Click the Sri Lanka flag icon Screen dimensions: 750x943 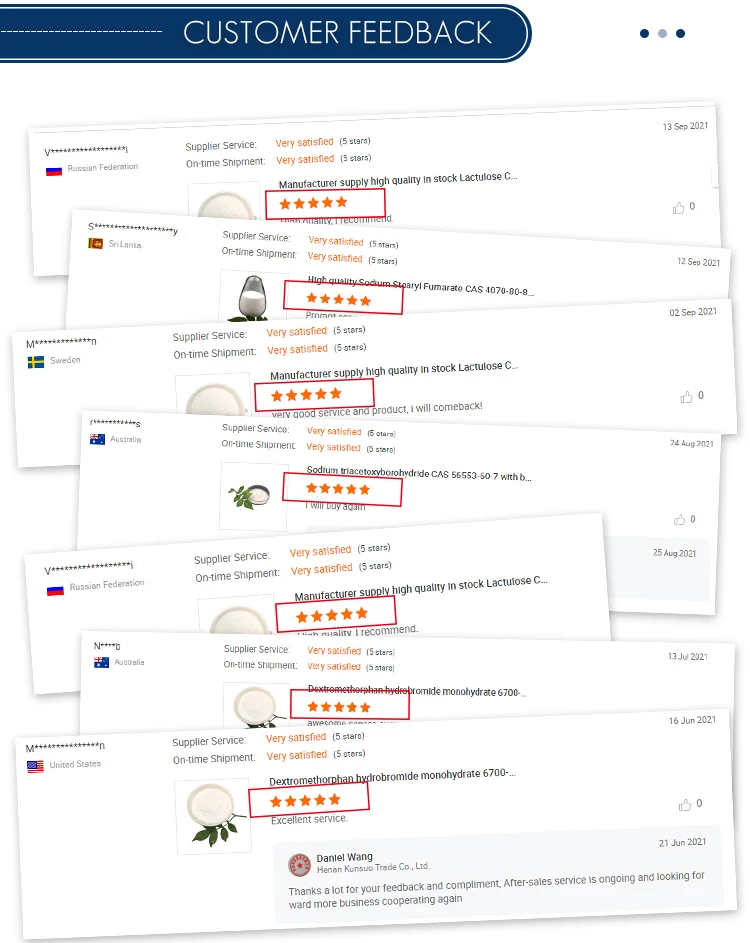click(x=96, y=243)
